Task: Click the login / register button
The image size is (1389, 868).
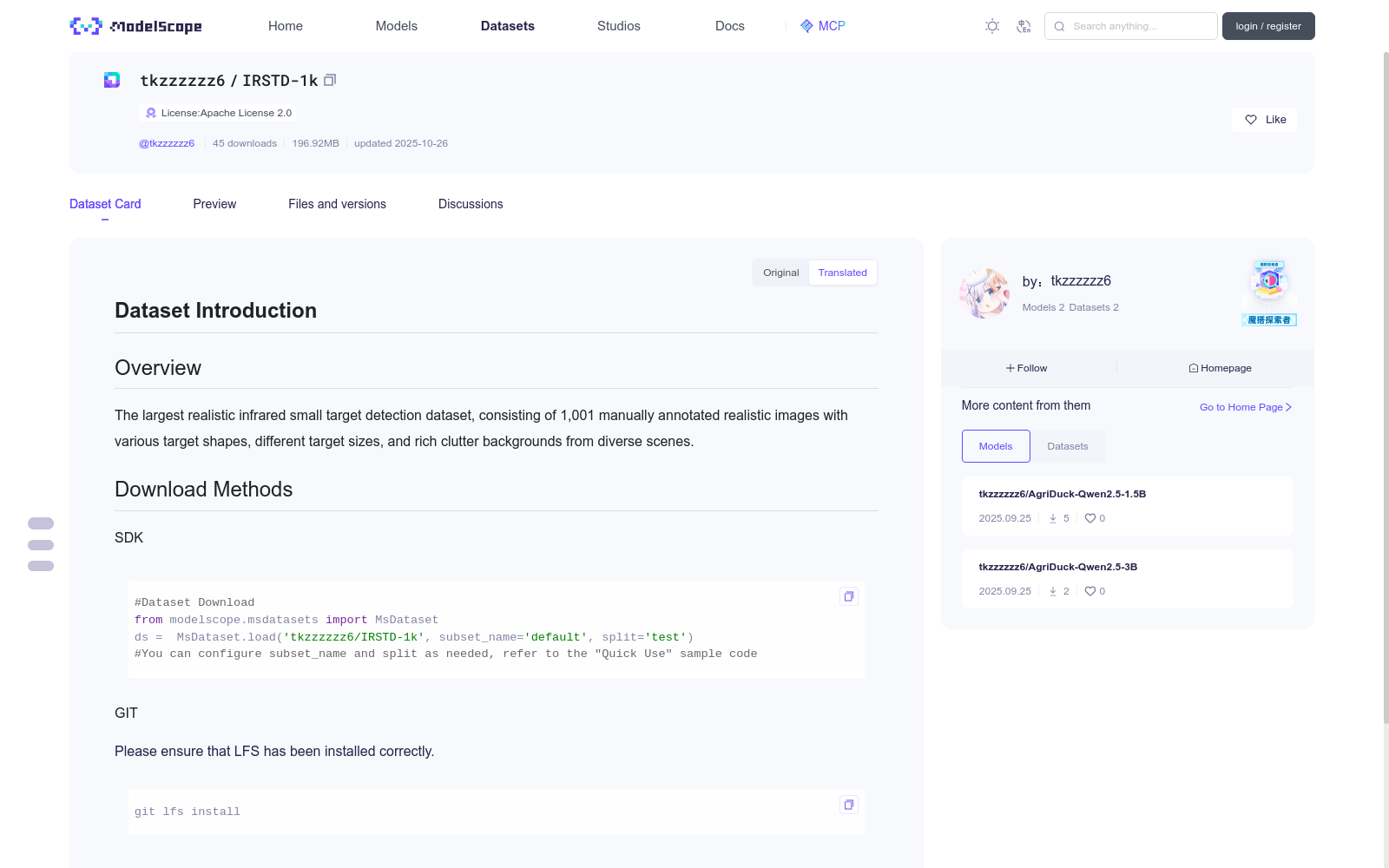Action: (1268, 26)
